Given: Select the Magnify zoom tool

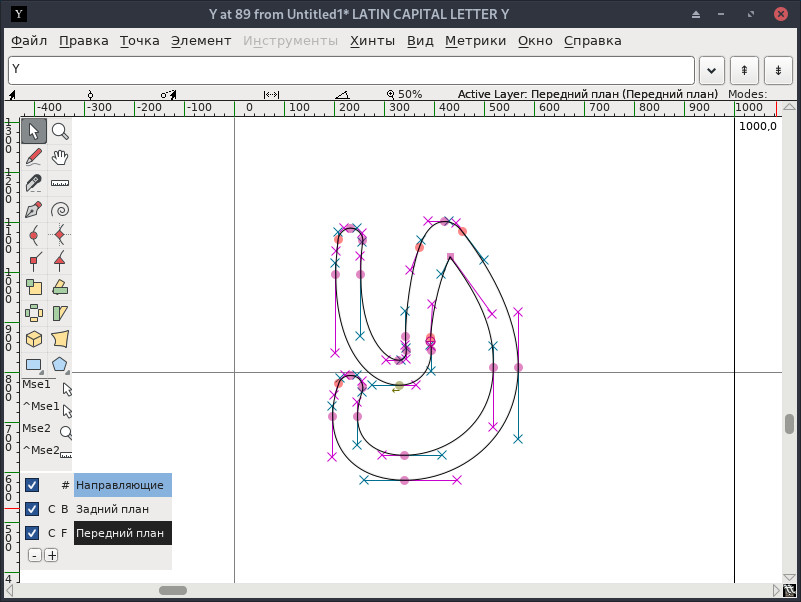Looking at the screenshot, I should 60,131.
